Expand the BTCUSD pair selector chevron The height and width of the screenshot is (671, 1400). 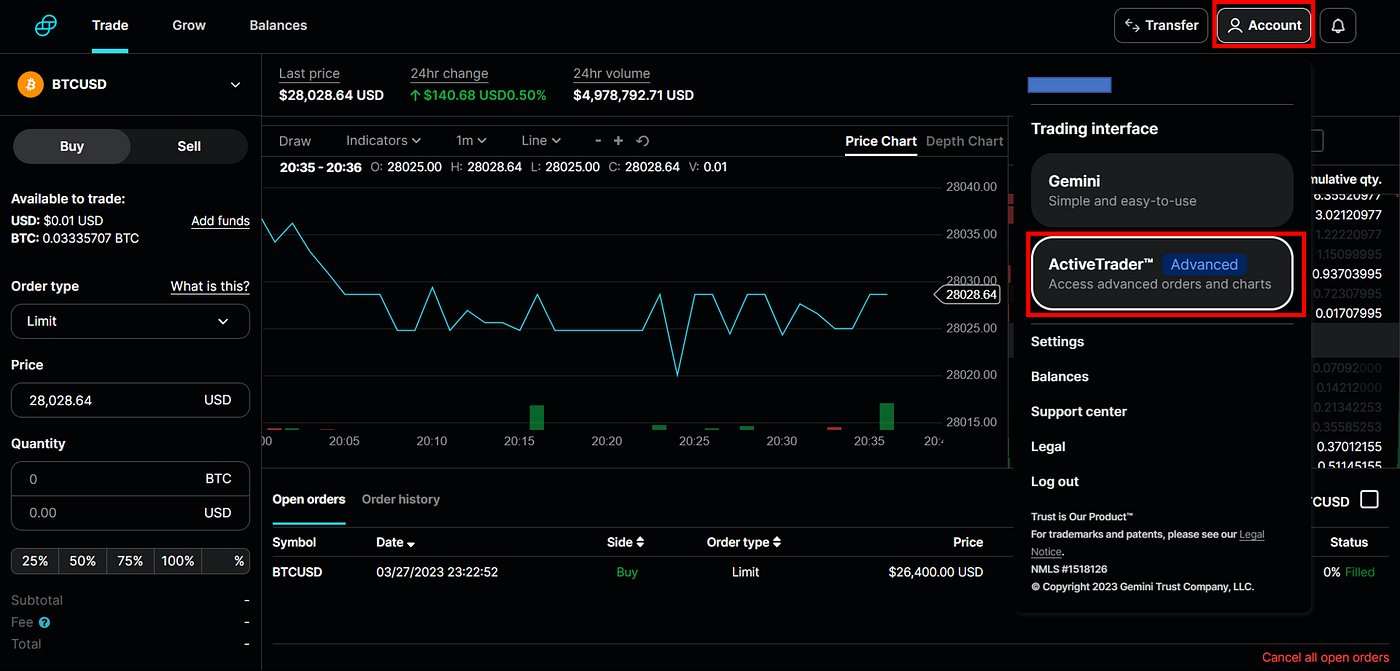pos(236,85)
